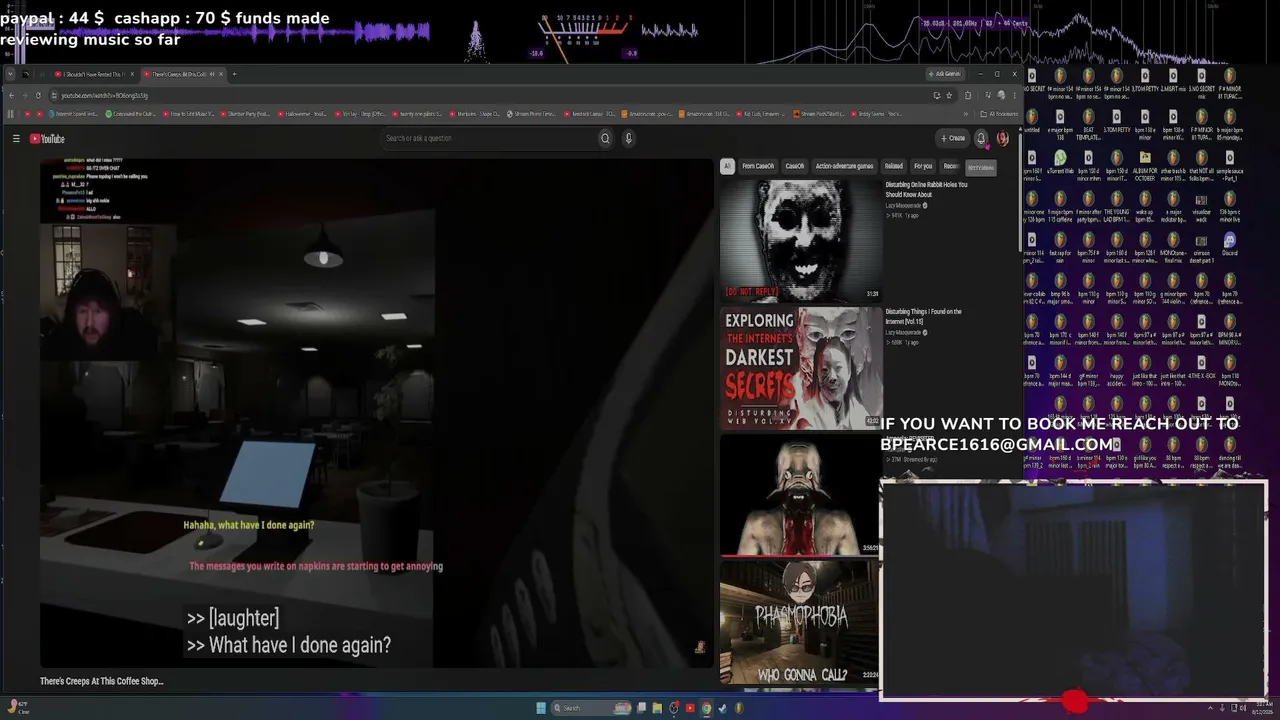The image size is (1280, 720).
Task: Expand the browser tab search dropdown
Action: (11, 74)
